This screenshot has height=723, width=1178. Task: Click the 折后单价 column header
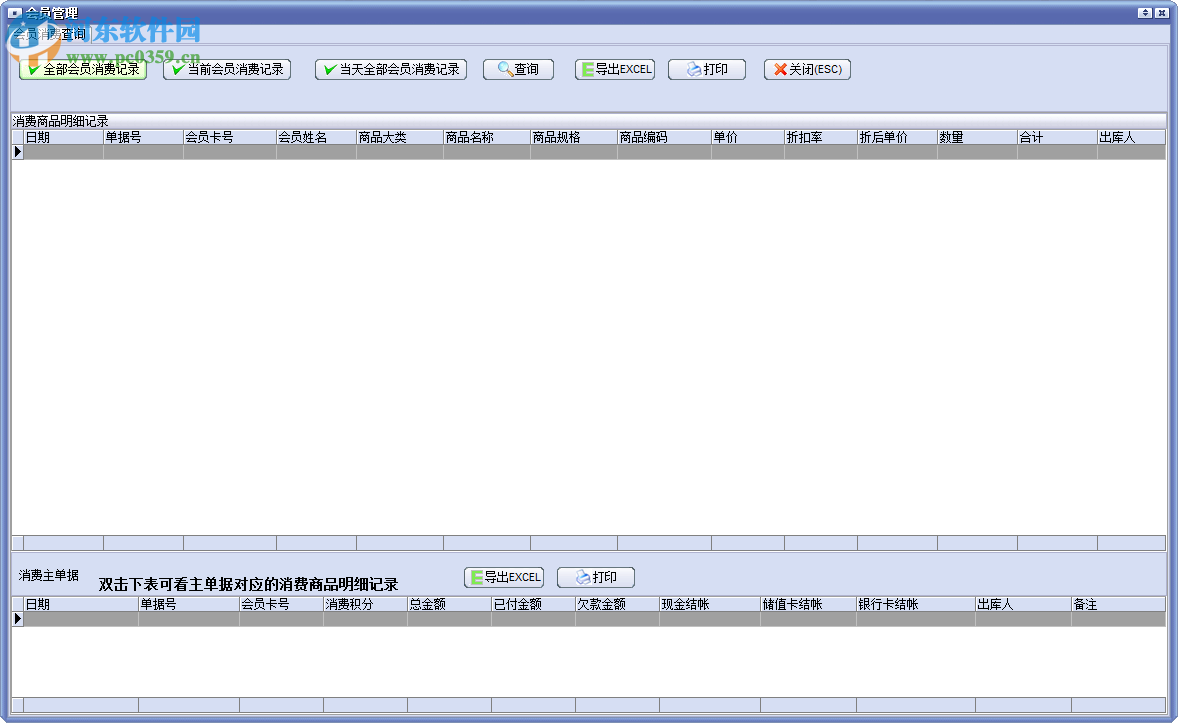(x=897, y=137)
